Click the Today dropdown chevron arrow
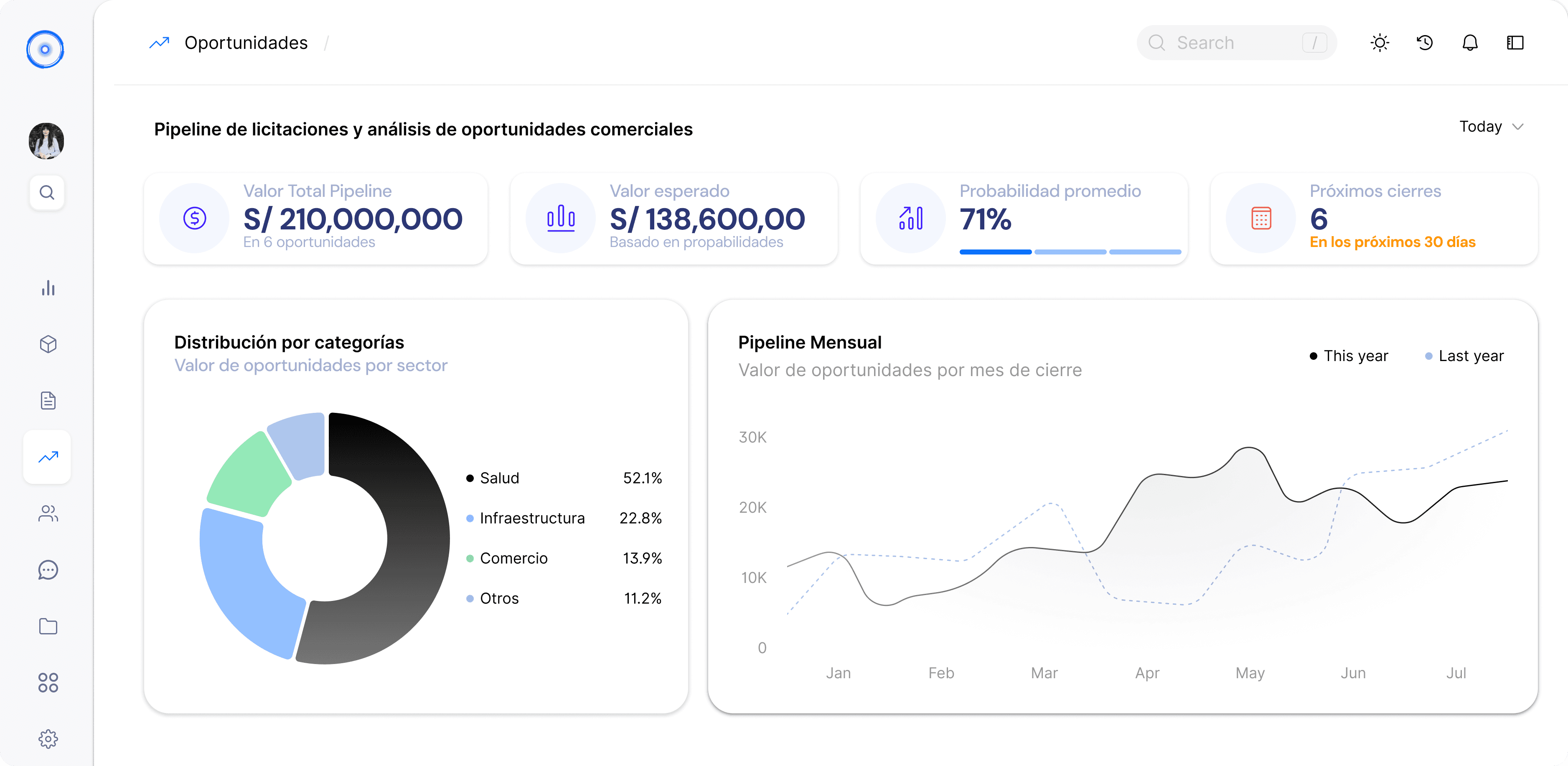The image size is (1568, 766). point(1517,127)
